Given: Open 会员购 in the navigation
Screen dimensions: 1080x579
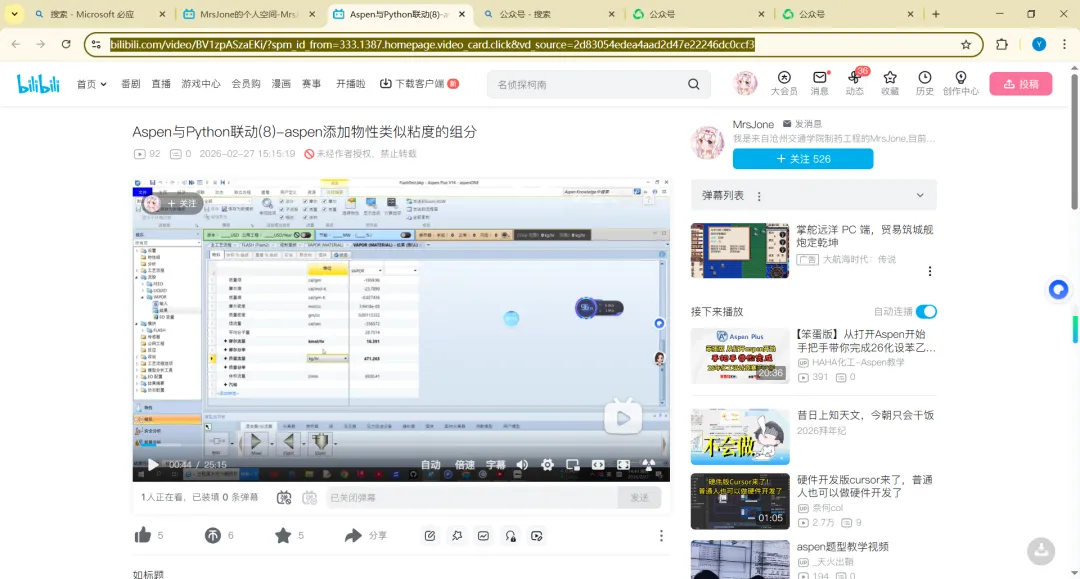Looking at the screenshot, I should coord(246,84).
